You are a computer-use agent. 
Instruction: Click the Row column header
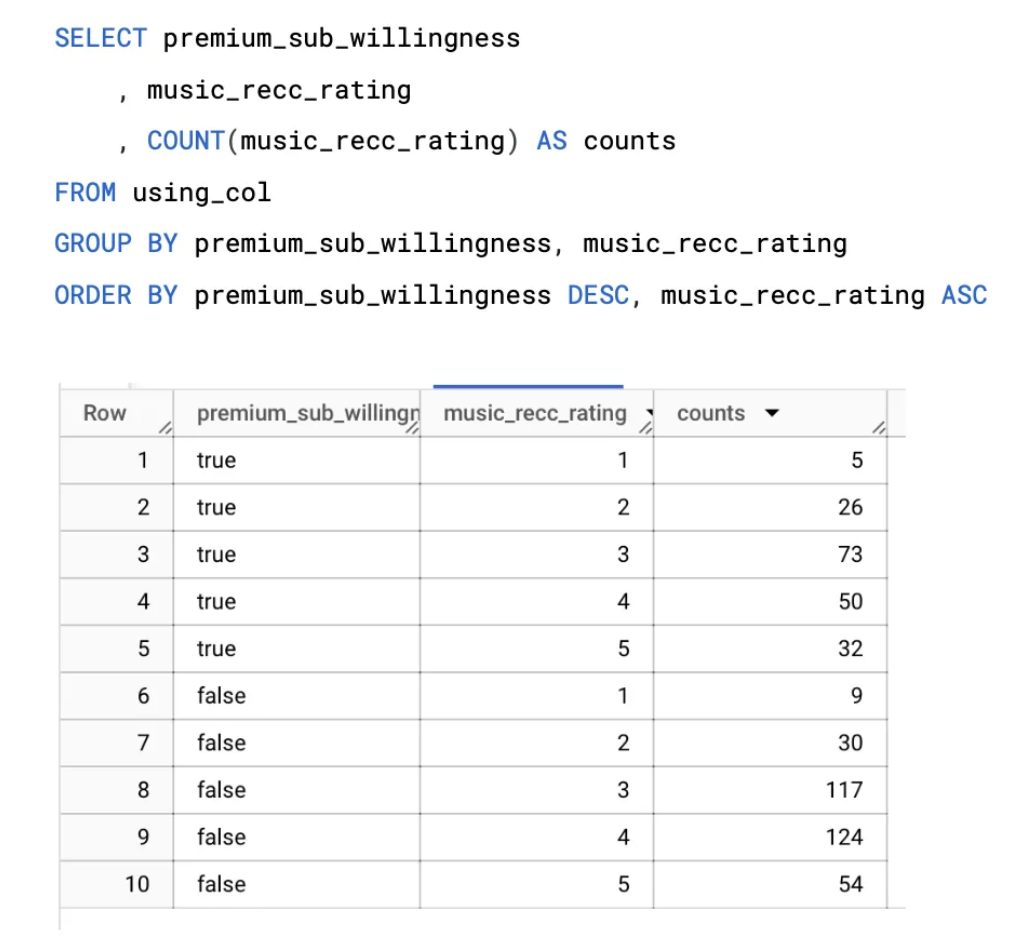coord(105,414)
